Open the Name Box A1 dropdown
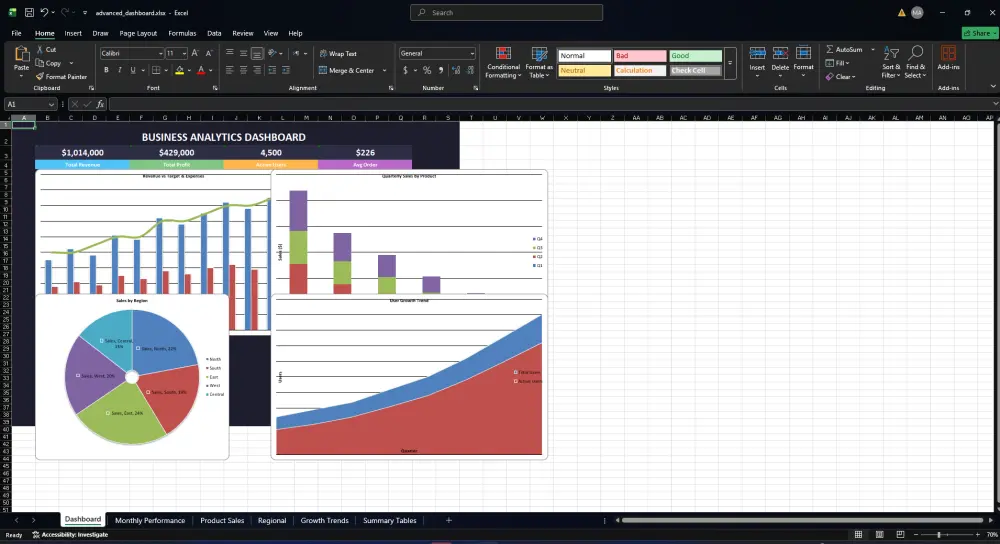Screen dimensions: 1000x544 point(51,104)
